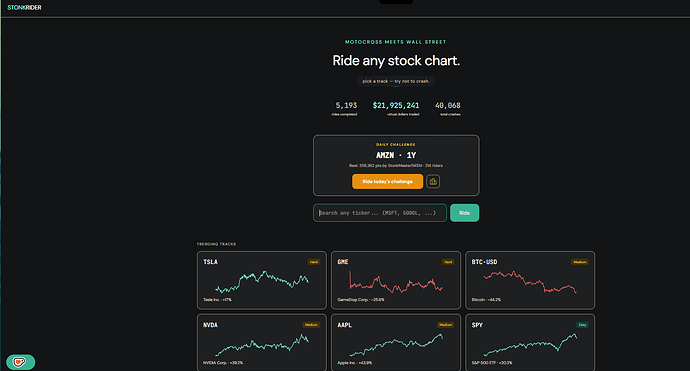Click the Medium badge on AAPL card

[x=445, y=325]
